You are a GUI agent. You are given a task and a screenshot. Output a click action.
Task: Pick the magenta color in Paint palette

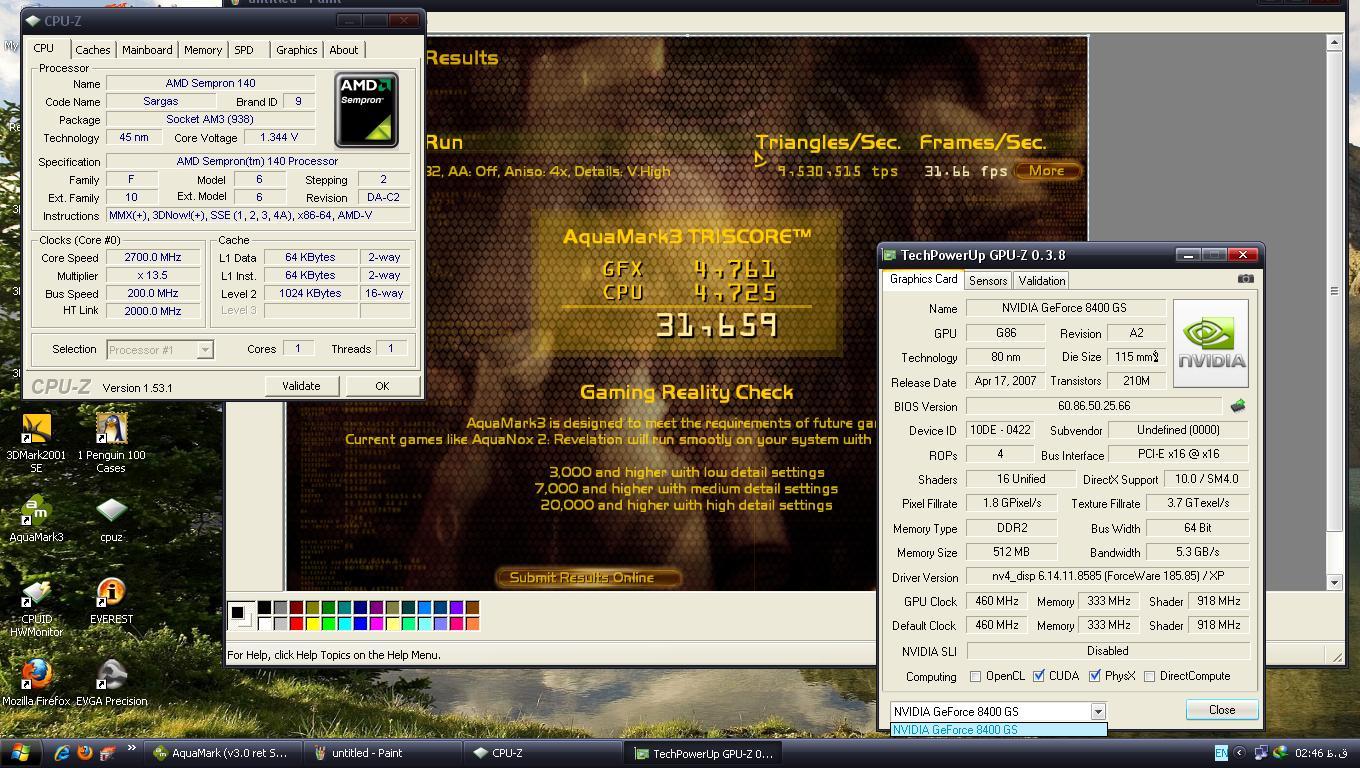376,624
